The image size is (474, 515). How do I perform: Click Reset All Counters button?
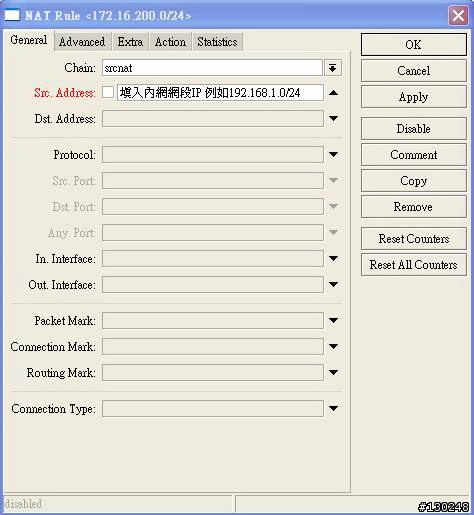pos(414,265)
